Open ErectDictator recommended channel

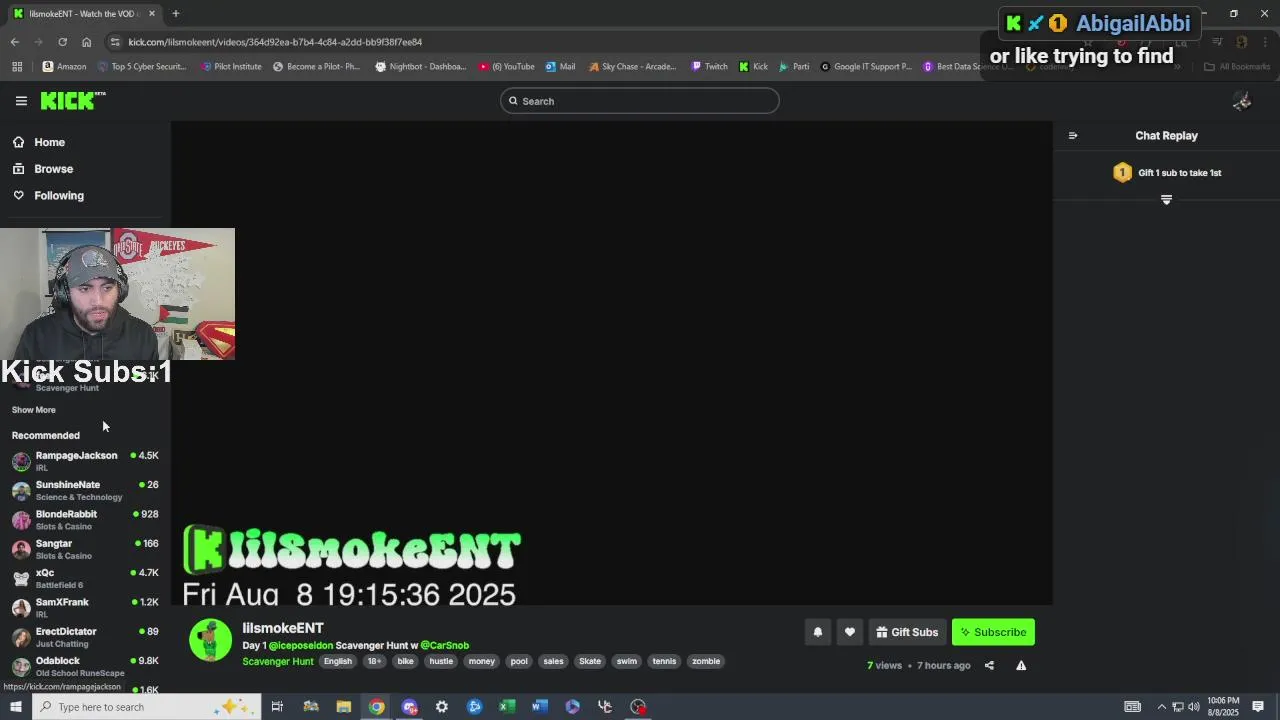(85, 637)
